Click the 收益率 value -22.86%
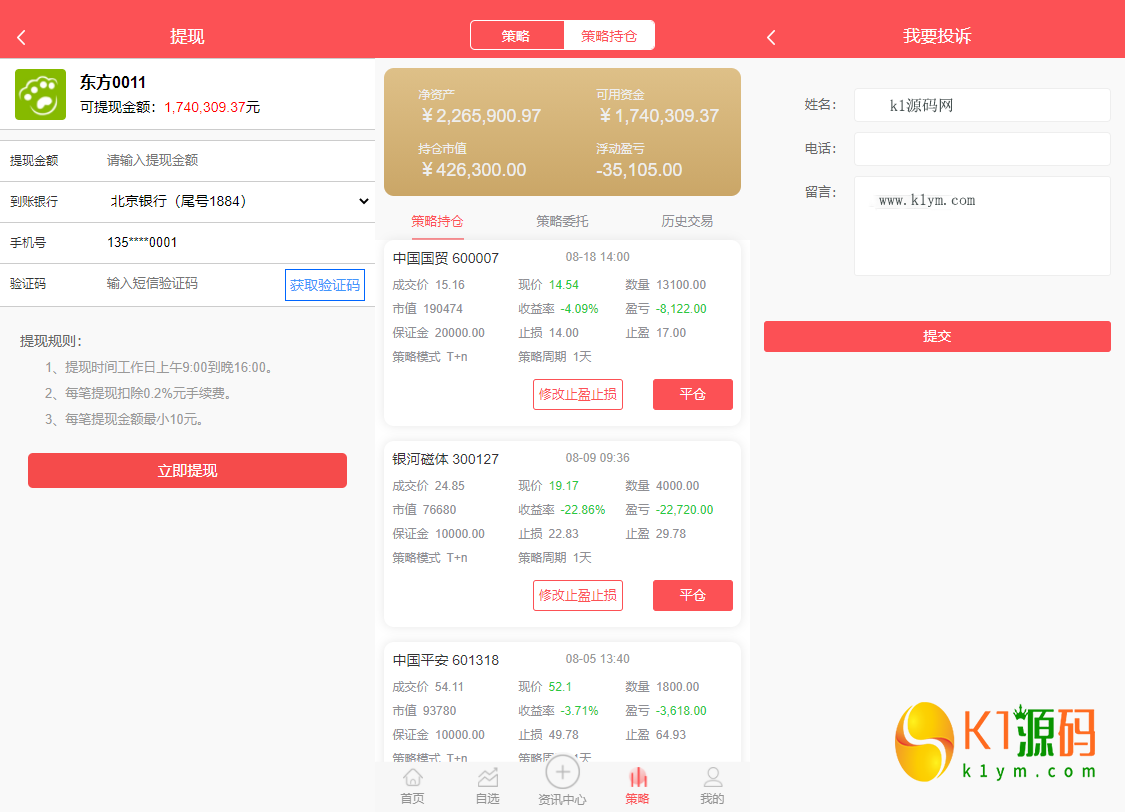1125x812 pixels. click(583, 510)
